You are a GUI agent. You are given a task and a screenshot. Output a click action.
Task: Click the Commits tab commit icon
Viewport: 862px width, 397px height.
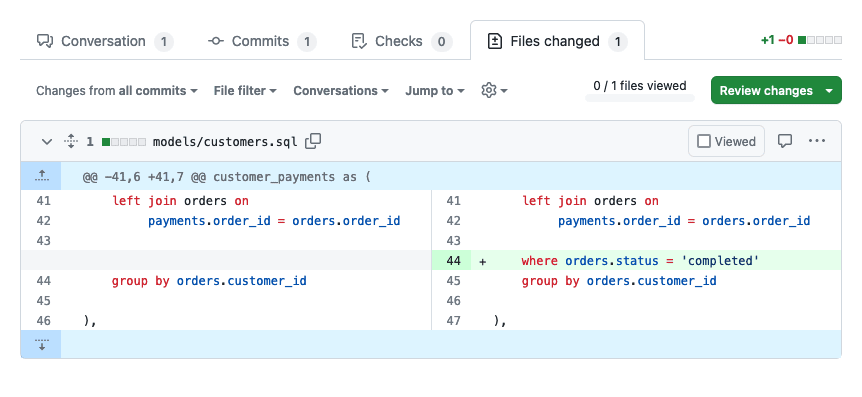pos(216,41)
